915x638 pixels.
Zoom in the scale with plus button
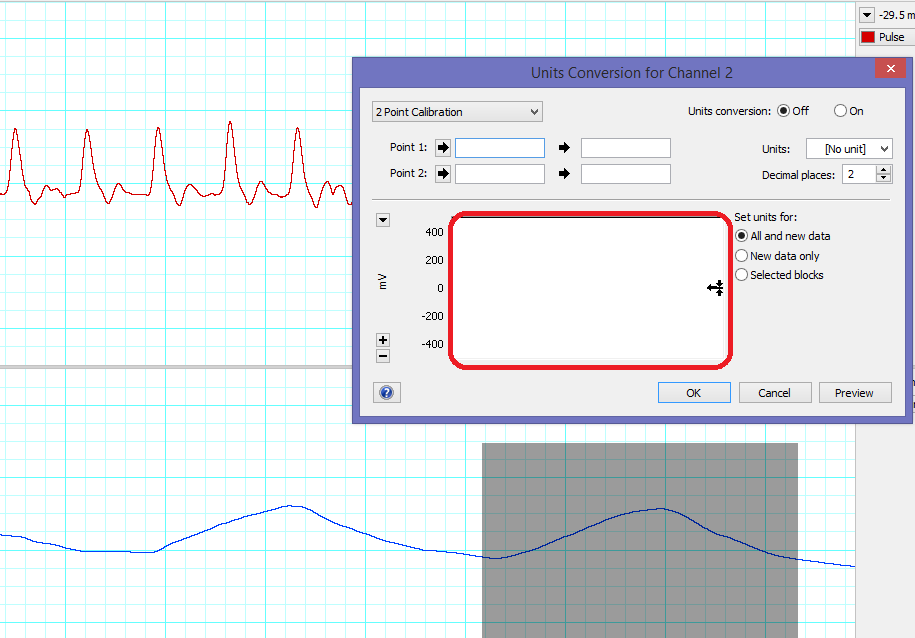pos(383,340)
